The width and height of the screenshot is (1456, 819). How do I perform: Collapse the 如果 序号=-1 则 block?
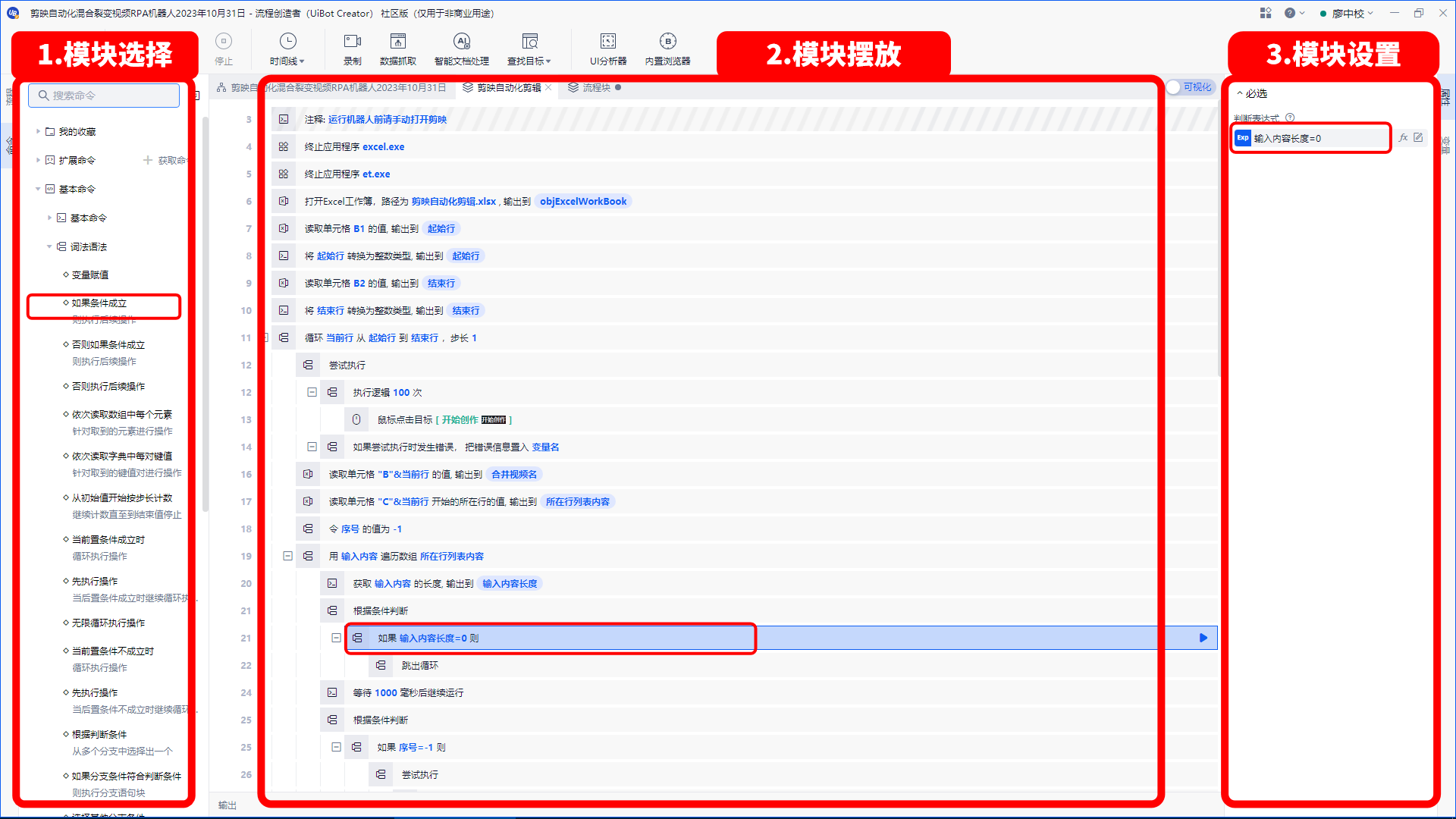click(336, 747)
